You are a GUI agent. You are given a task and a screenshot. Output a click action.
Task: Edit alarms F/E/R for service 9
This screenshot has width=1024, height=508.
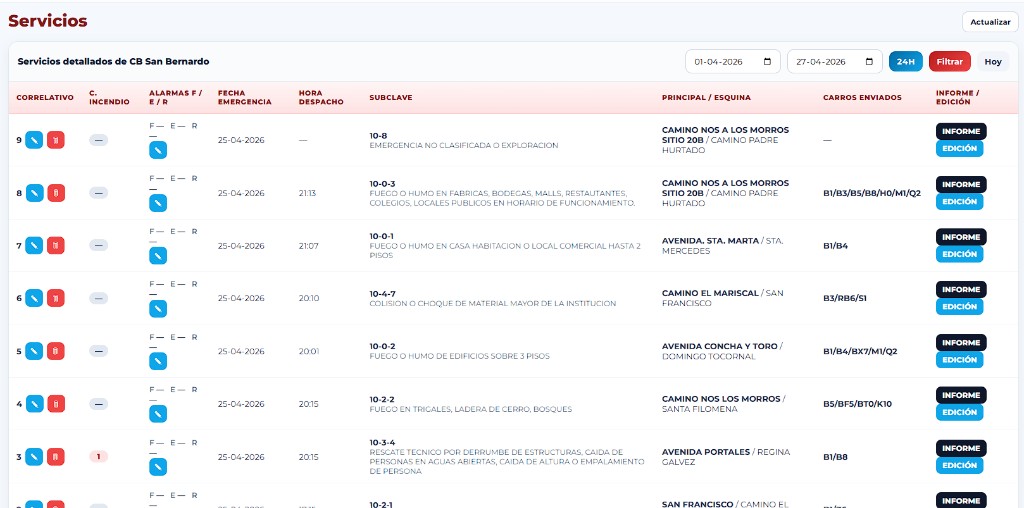158,150
